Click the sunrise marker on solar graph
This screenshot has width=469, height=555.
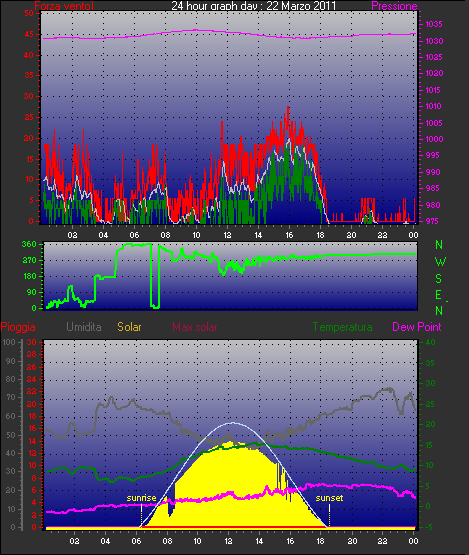[x=141, y=498]
